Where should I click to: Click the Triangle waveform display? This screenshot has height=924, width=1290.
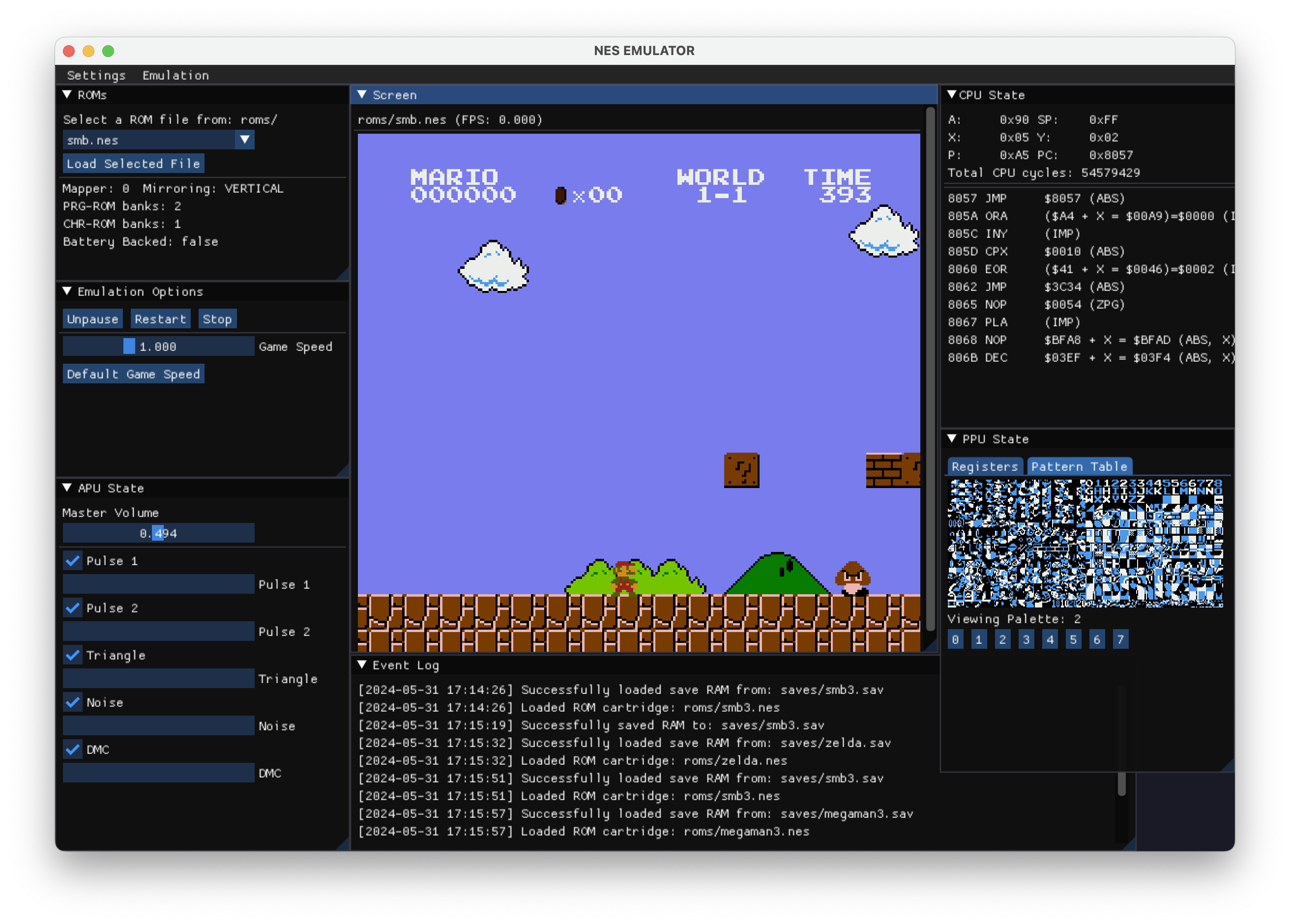[x=158, y=678]
